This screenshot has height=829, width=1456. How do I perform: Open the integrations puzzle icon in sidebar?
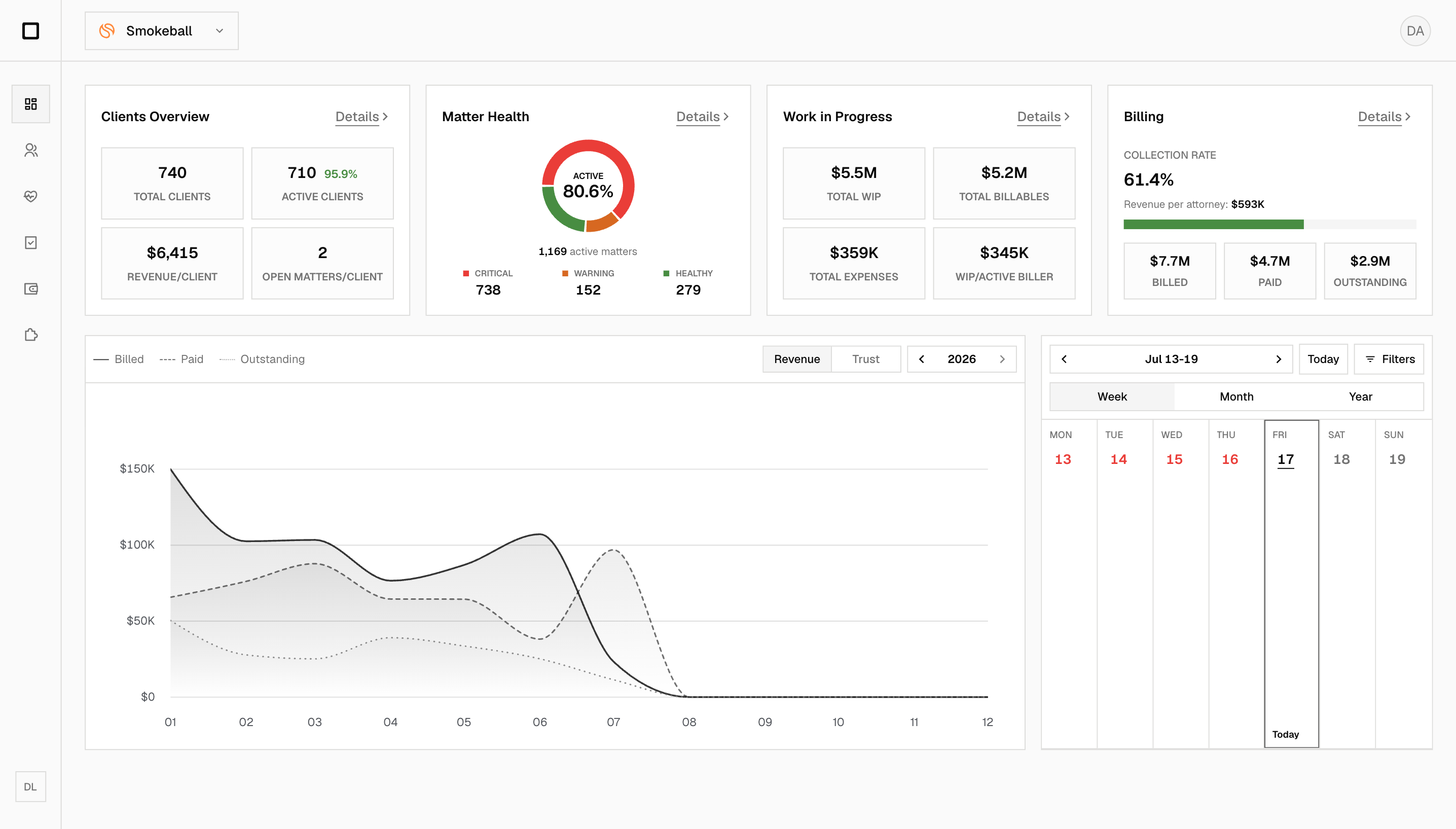31,335
